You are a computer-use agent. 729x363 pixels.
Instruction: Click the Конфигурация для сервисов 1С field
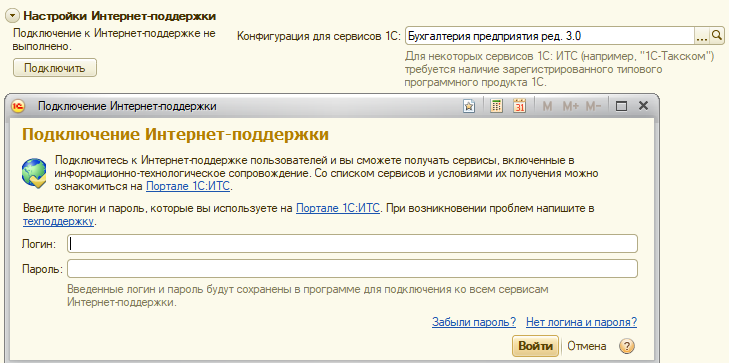(x=550, y=35)
